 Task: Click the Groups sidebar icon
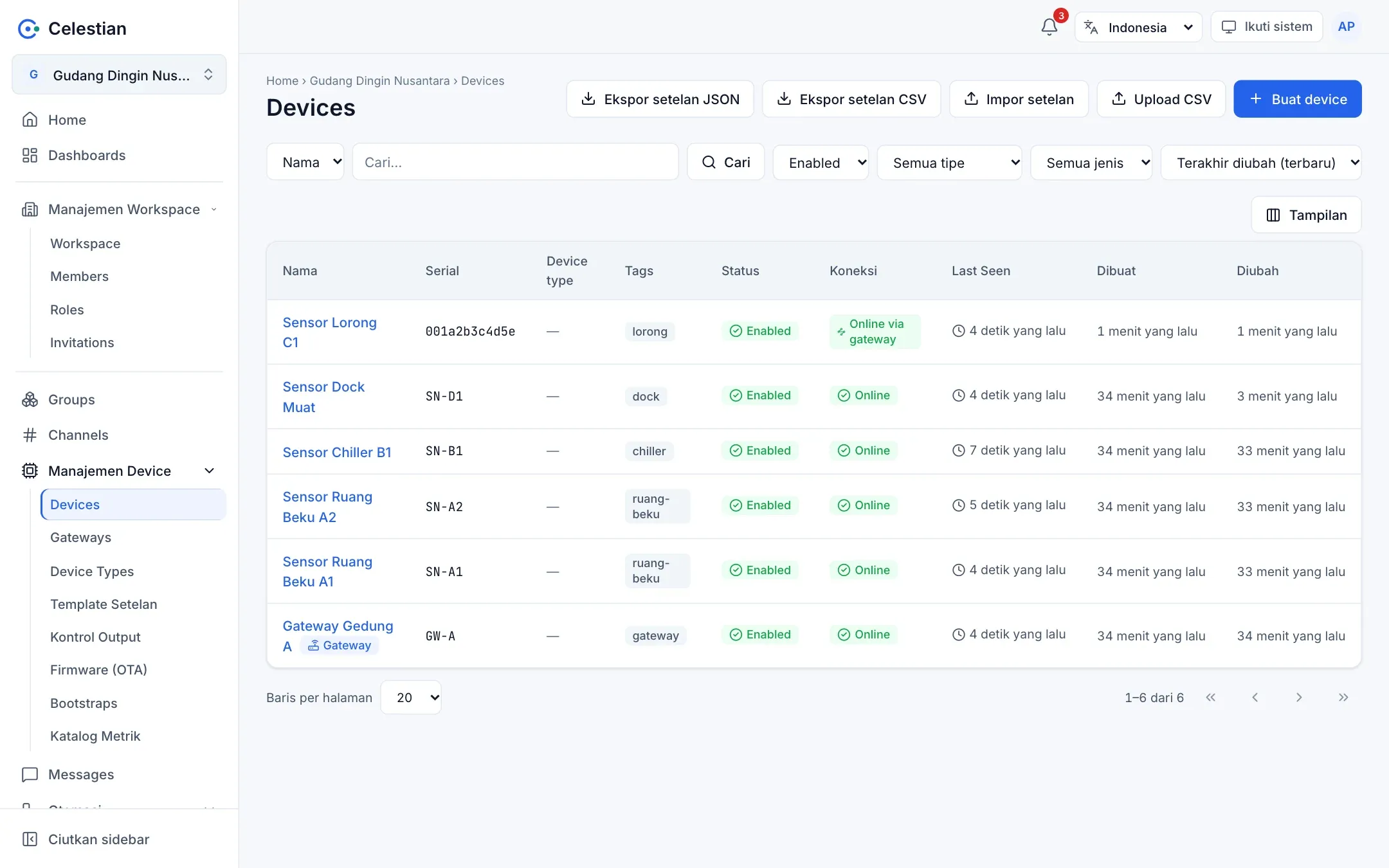coord(30,399)
